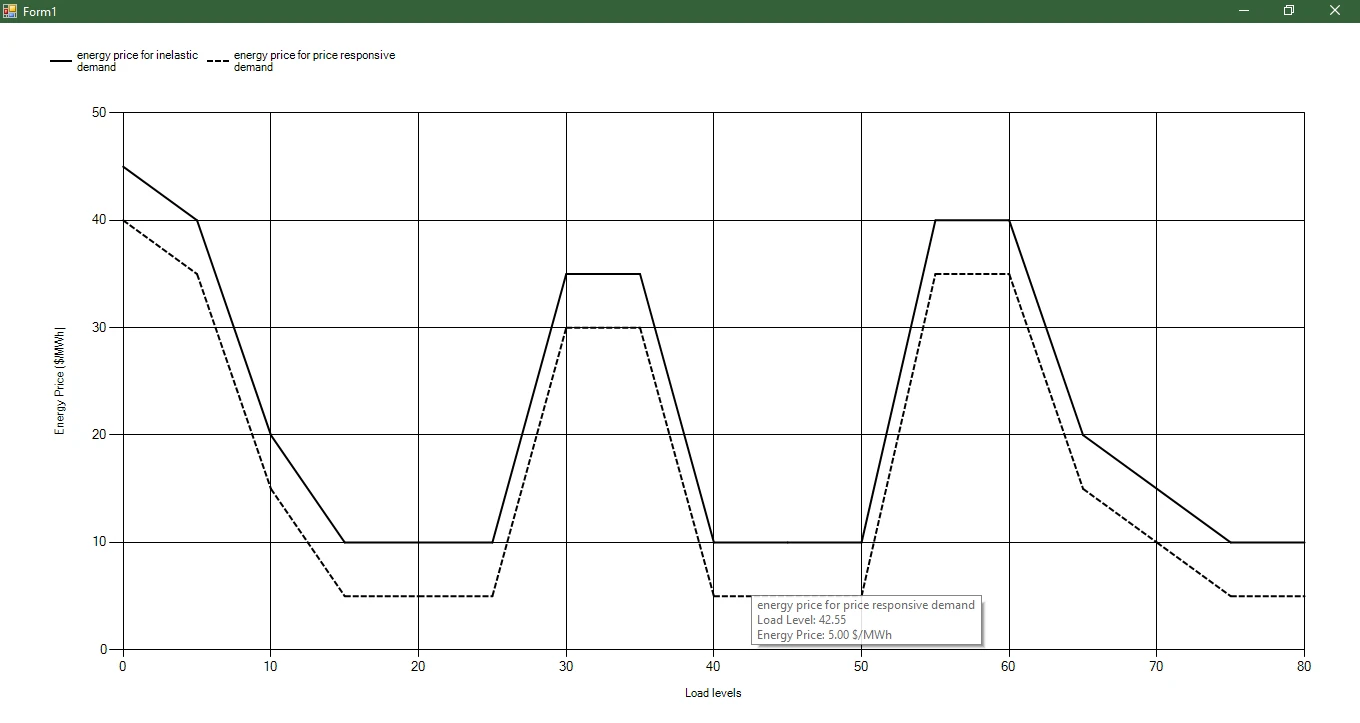Select the price responsive demand legend label
This screenshot has width=1360, height=723.
314,61
